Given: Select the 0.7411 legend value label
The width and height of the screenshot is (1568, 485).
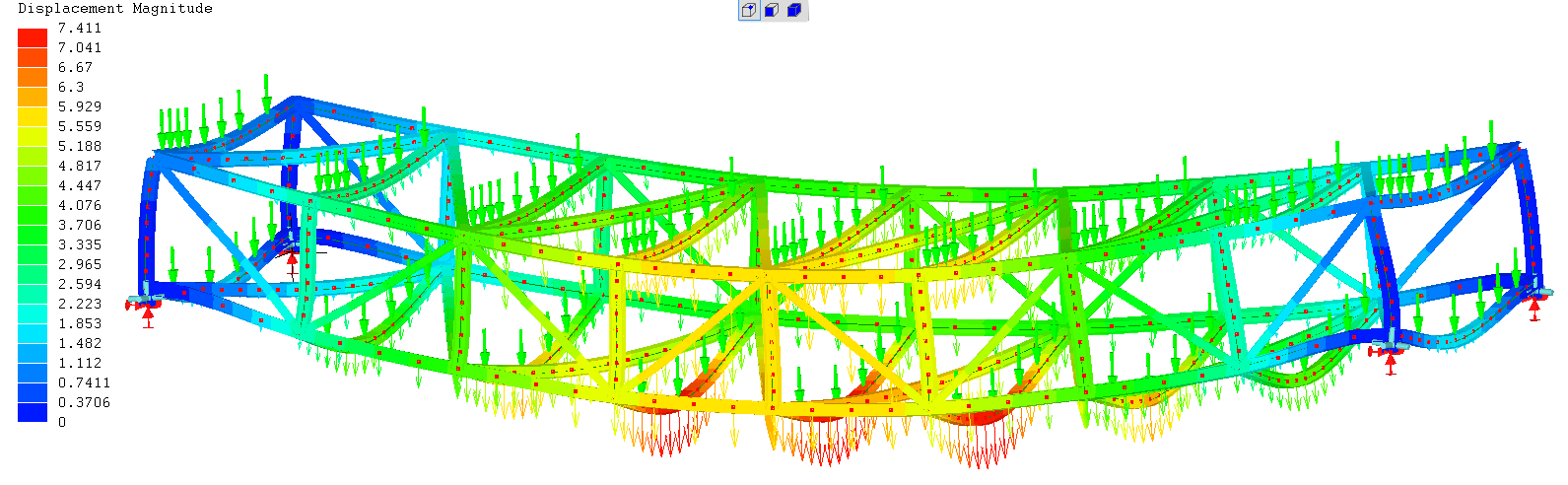Looking at the screenshot, I should click(83, 382).
